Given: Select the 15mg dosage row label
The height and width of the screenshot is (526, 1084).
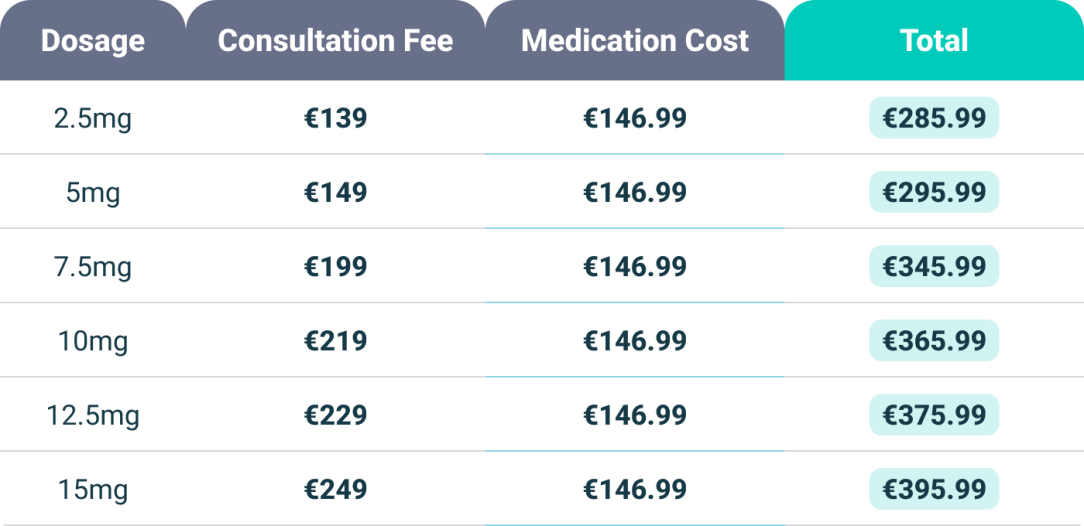Looking at the screenshot, I should coord(93,490).
